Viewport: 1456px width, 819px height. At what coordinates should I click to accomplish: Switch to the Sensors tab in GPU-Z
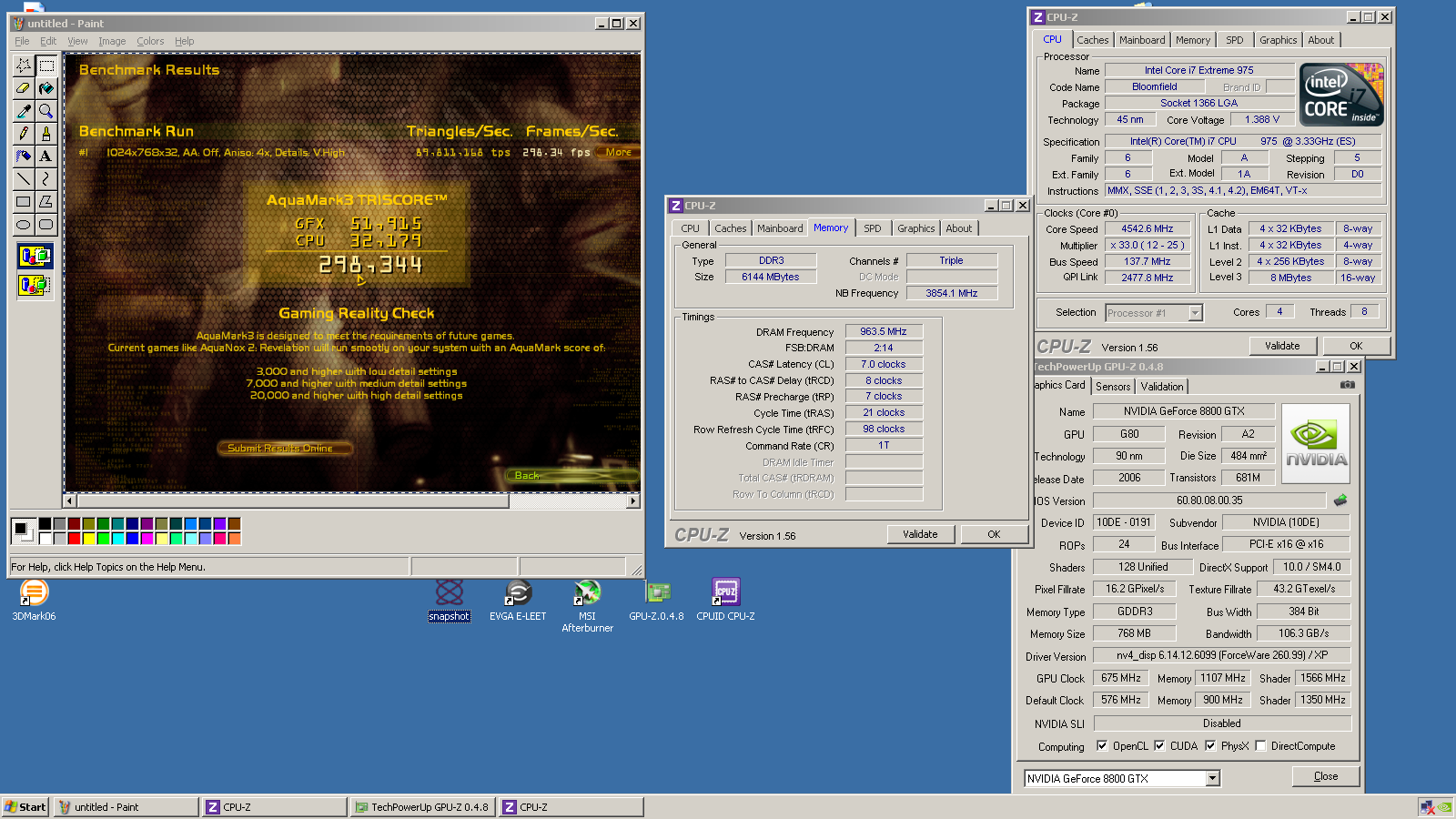click(x=1113, y=387)
